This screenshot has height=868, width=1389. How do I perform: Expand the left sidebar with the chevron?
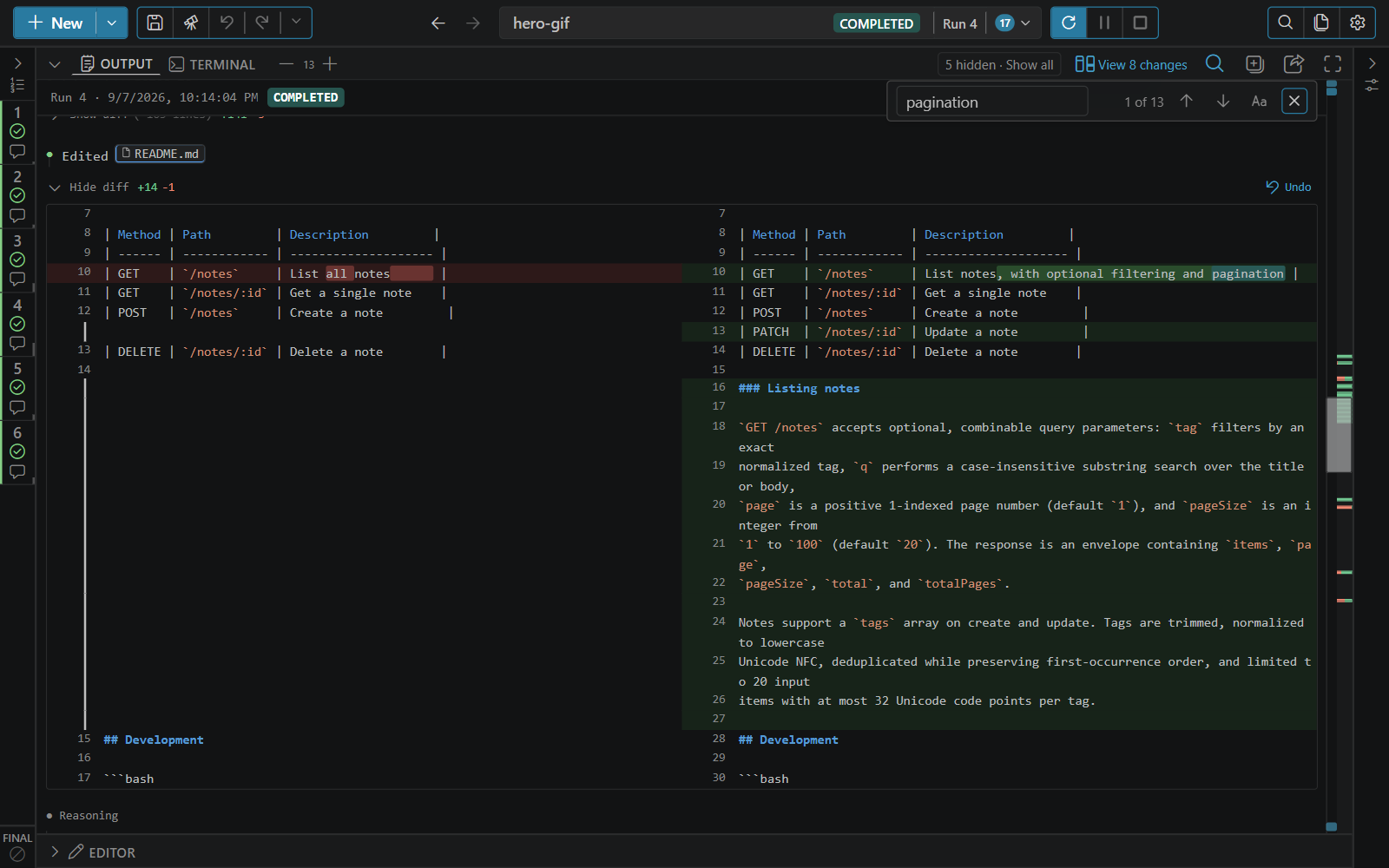click(x=17, y=63)
